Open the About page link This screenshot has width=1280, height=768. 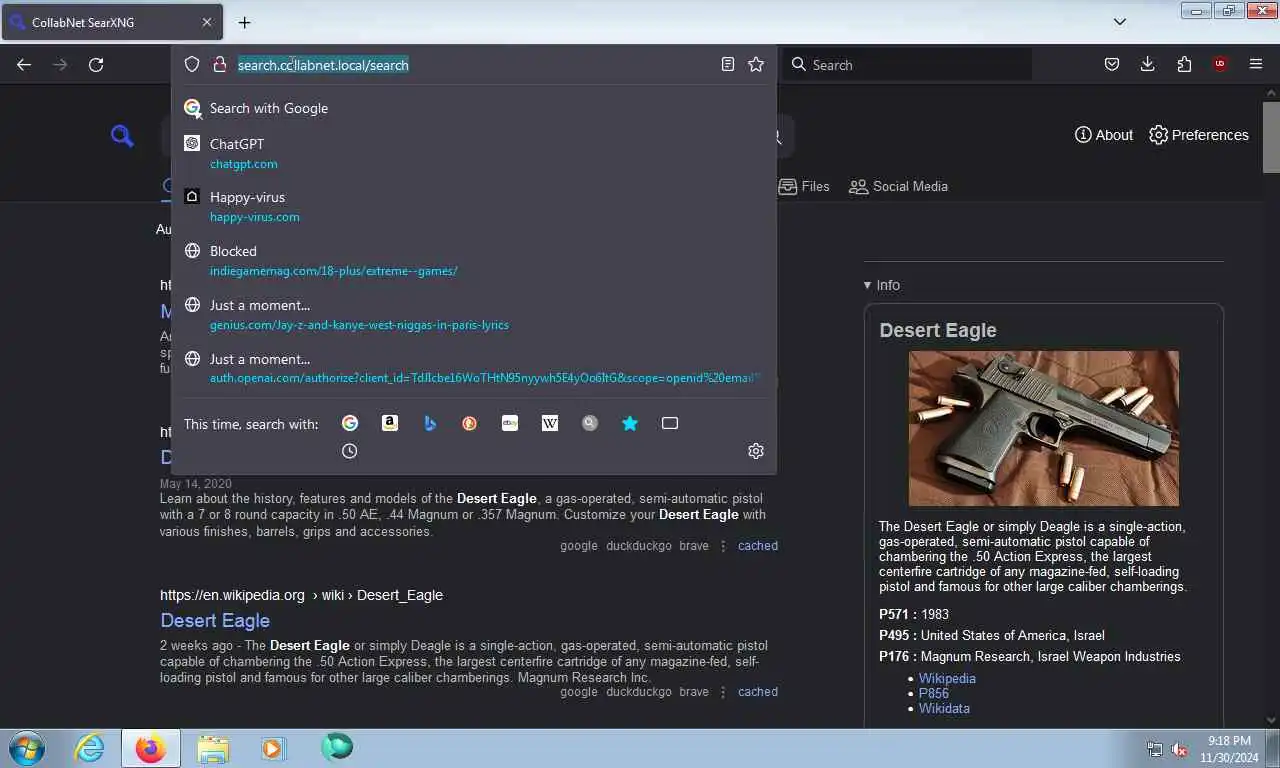(1104, 135)
